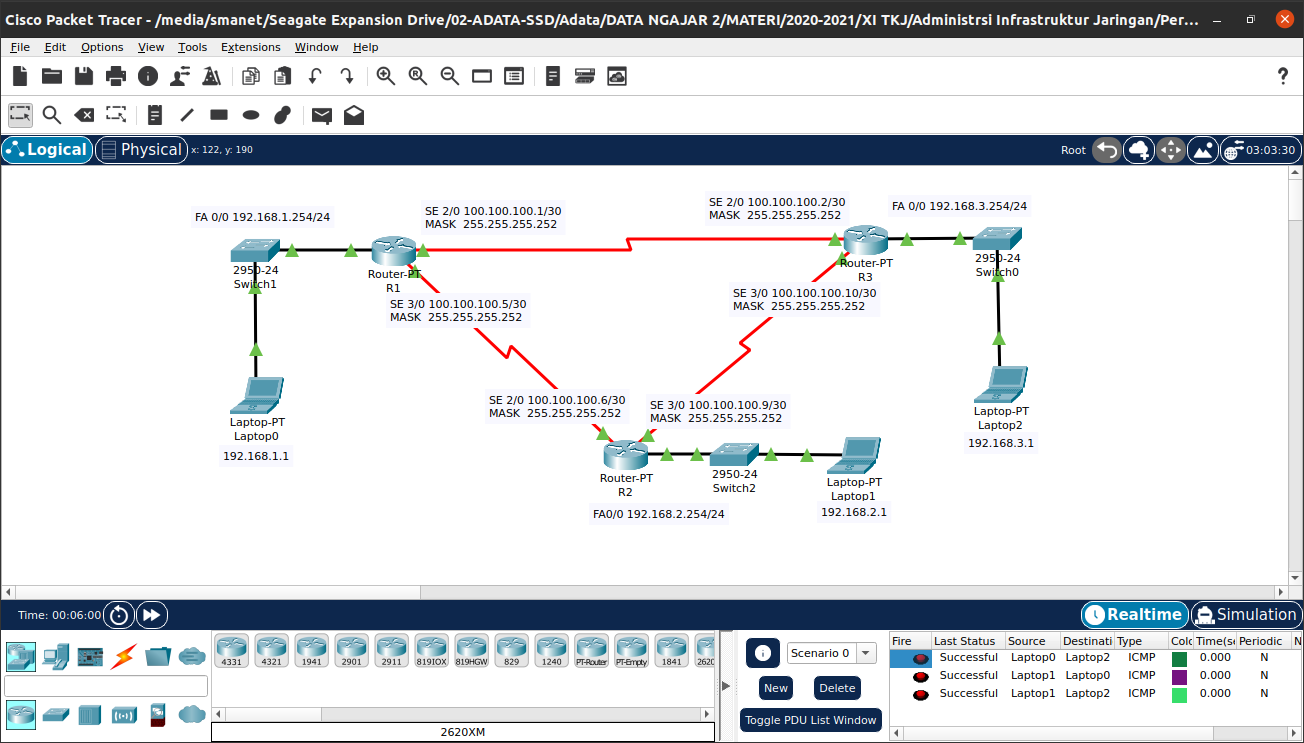Click the Paste icon in toolbar

pyautogui.click(x=283, y=76)
